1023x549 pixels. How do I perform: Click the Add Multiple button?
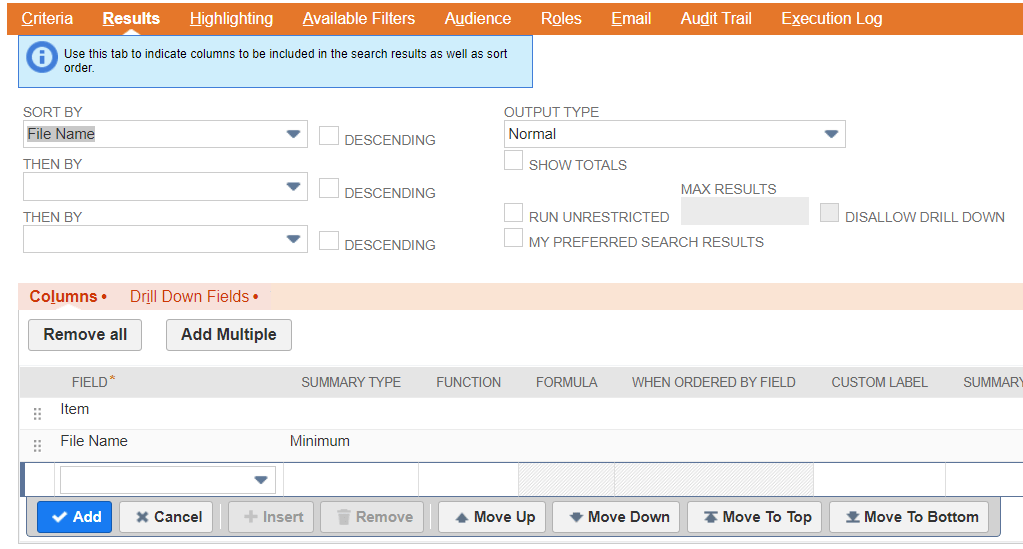(228, 335)
